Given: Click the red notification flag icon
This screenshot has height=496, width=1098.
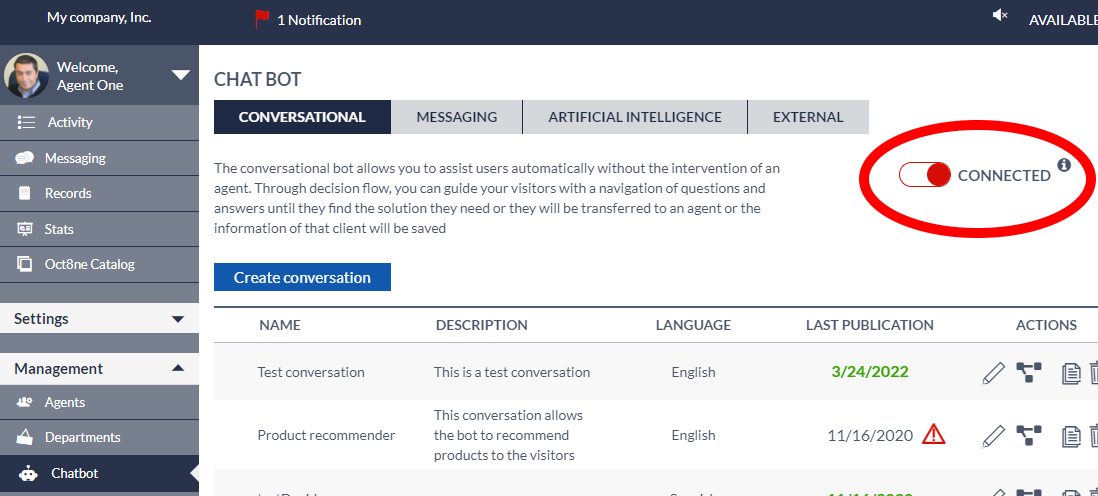Looking at the screenshot, I should (x=262, y=19).
